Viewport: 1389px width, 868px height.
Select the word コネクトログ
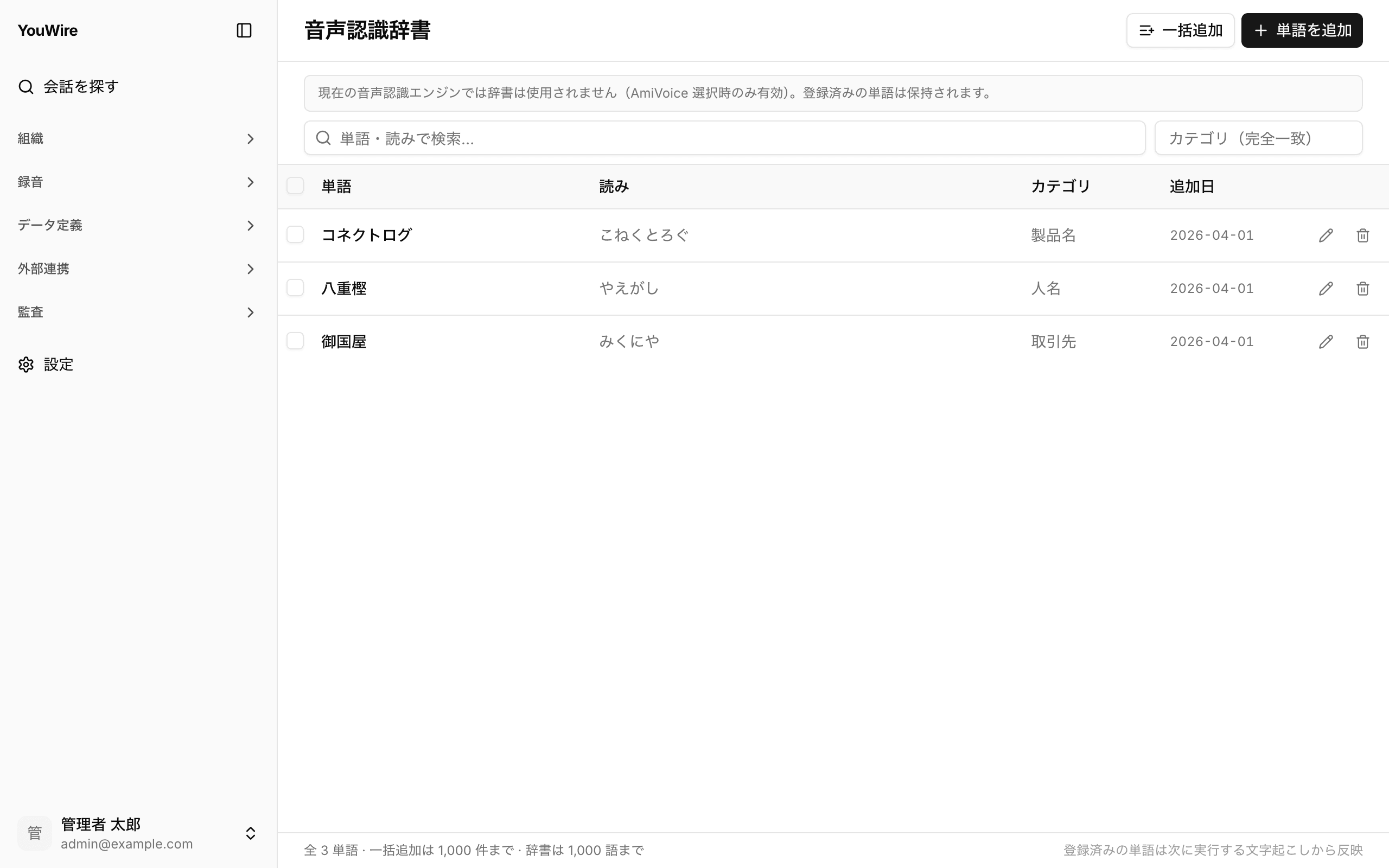pyautogui.click(x=367, y=235)
